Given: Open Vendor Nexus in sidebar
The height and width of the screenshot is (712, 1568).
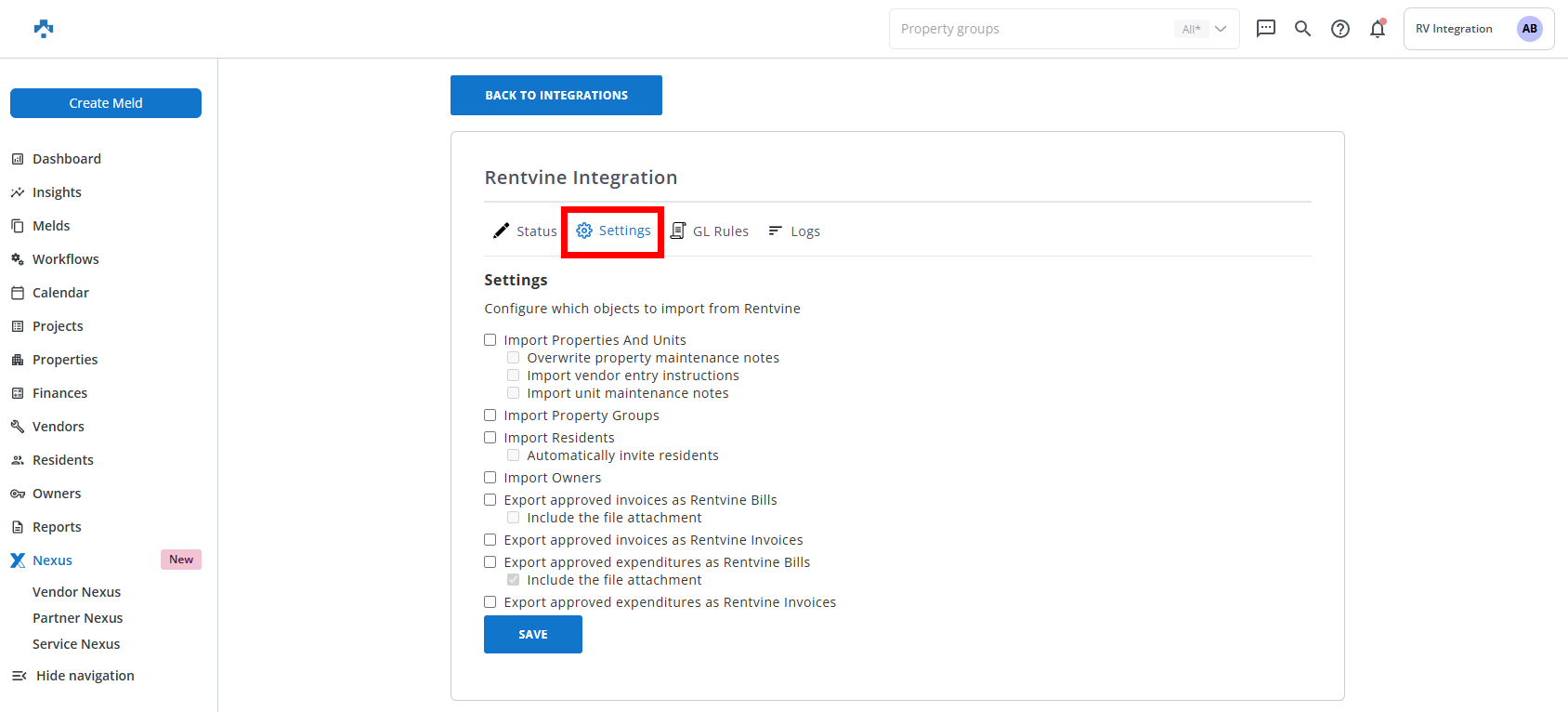Looking at the screenshot, I should [x=76, y=592].
